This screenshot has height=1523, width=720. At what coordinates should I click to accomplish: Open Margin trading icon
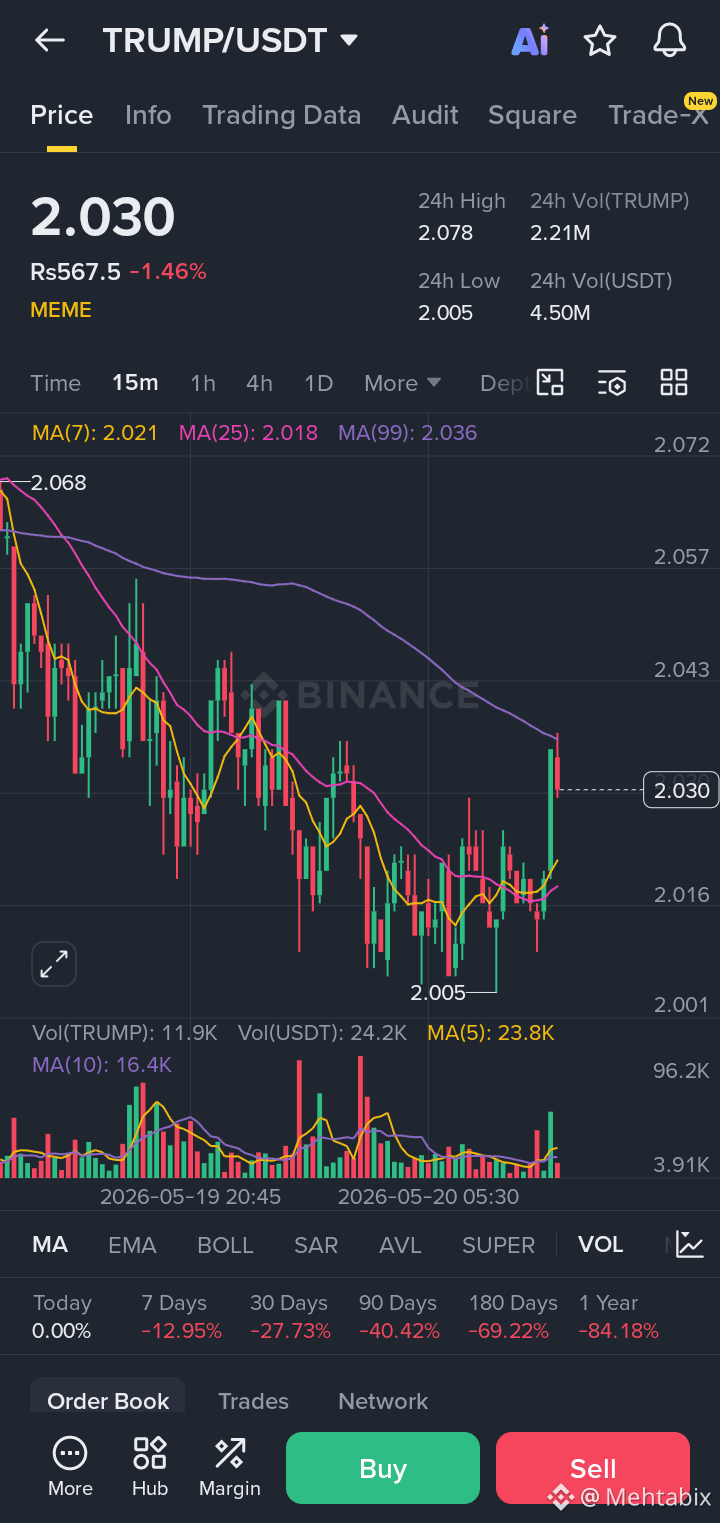click(230, 1467)
